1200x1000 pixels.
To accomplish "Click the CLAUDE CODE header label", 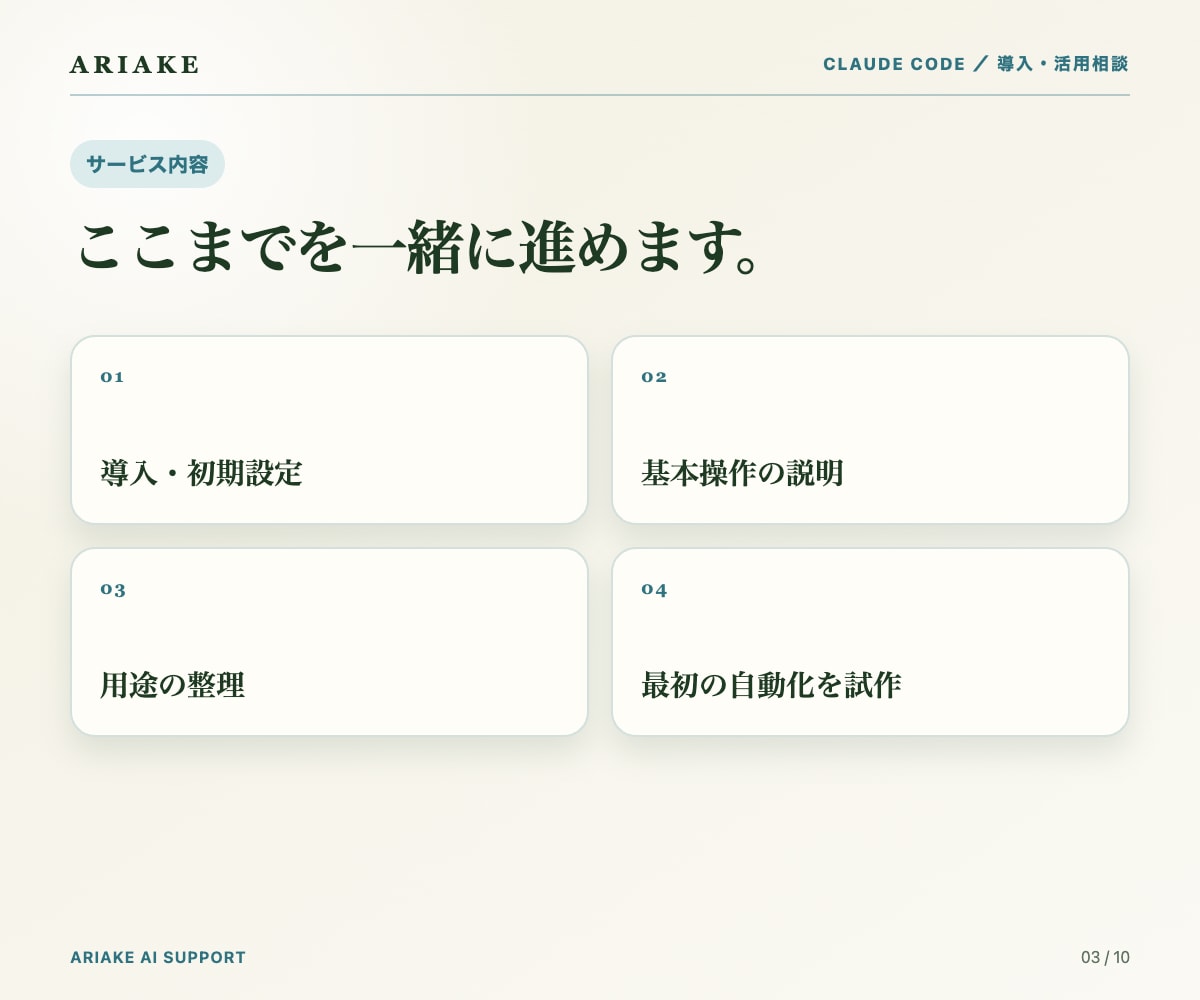I will click(976, 64).
